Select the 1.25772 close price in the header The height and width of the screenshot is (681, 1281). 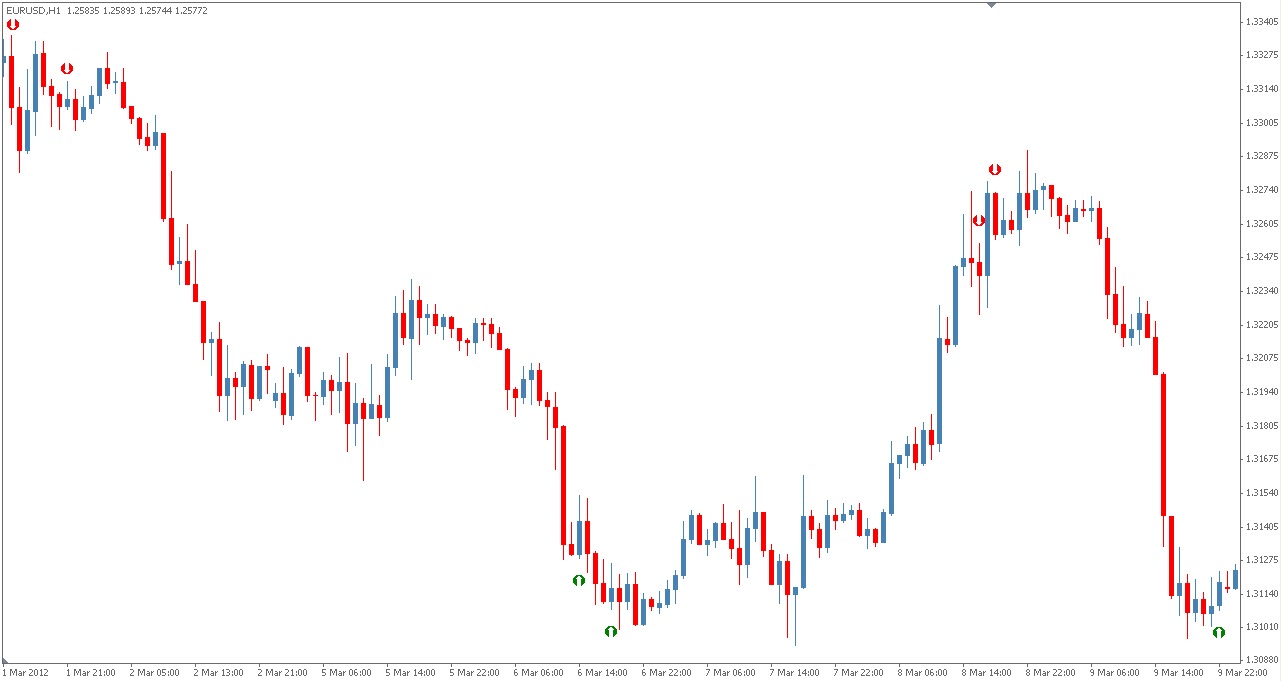click(190, 12)
